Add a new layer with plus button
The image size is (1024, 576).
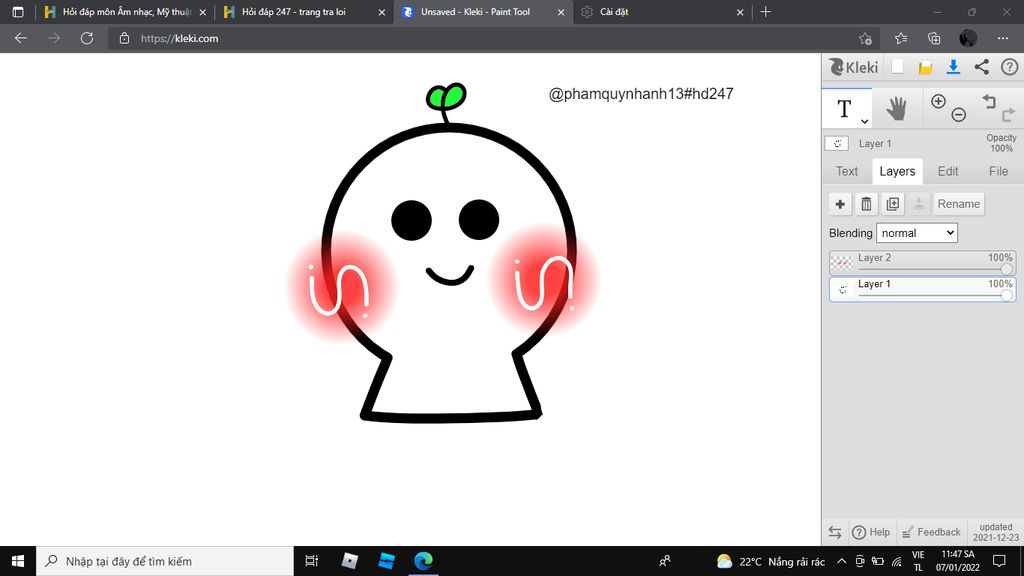(840, 204)
